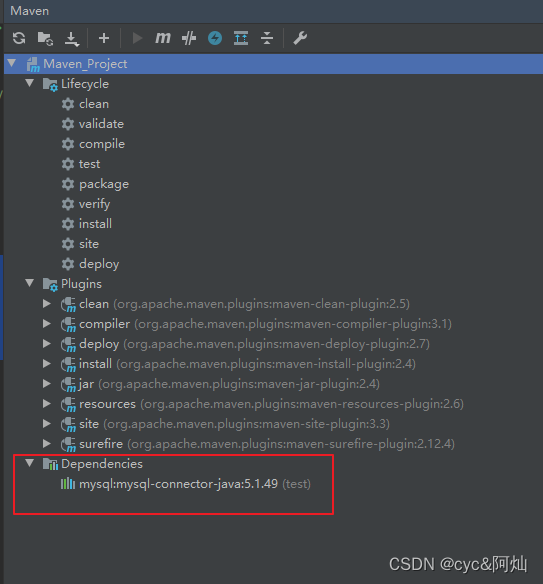Select the test lifecycle phase
Viewport: 543px width, 584px height.
(89, 164)
